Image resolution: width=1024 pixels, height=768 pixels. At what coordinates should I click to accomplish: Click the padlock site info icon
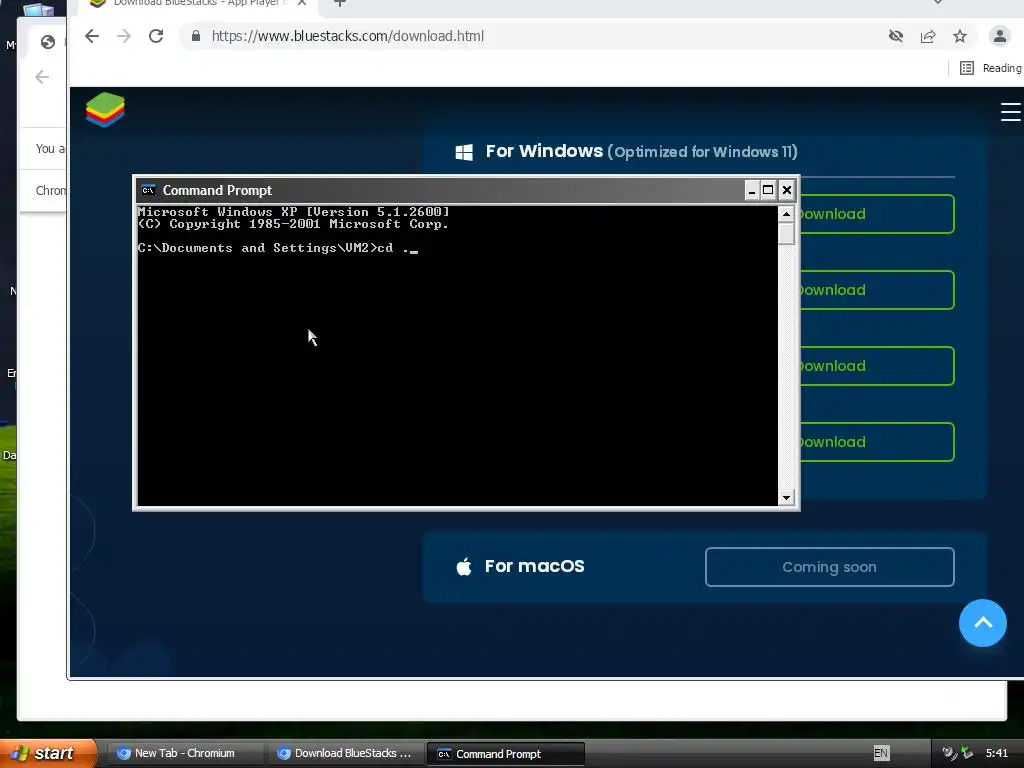196,36
